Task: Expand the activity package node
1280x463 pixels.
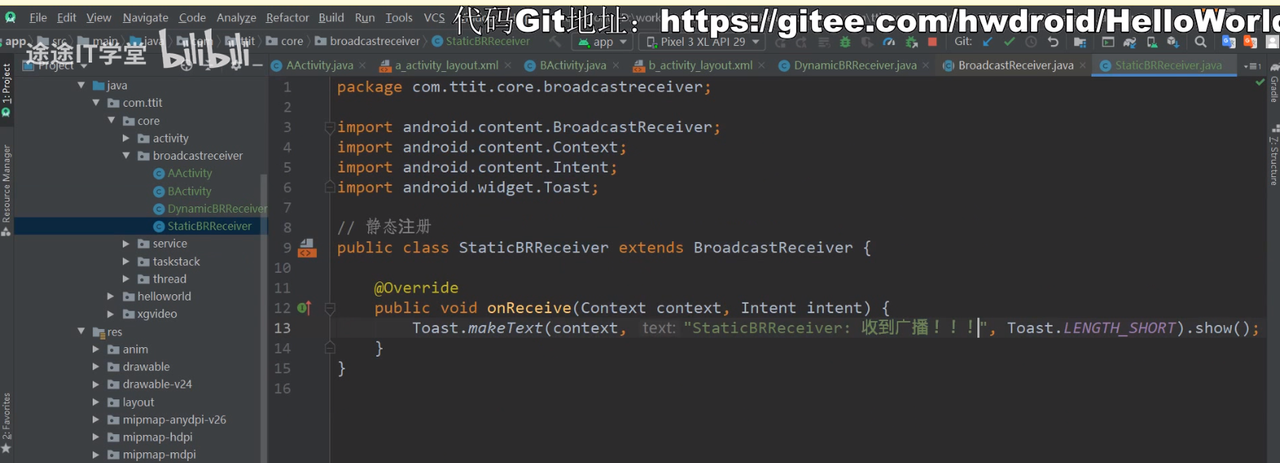Action: [126, 139]
